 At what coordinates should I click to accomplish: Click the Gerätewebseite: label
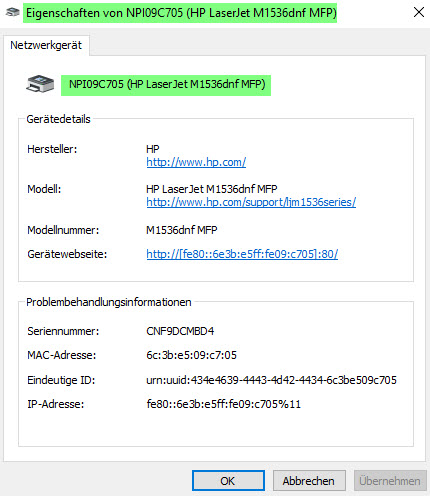(67, 254)
